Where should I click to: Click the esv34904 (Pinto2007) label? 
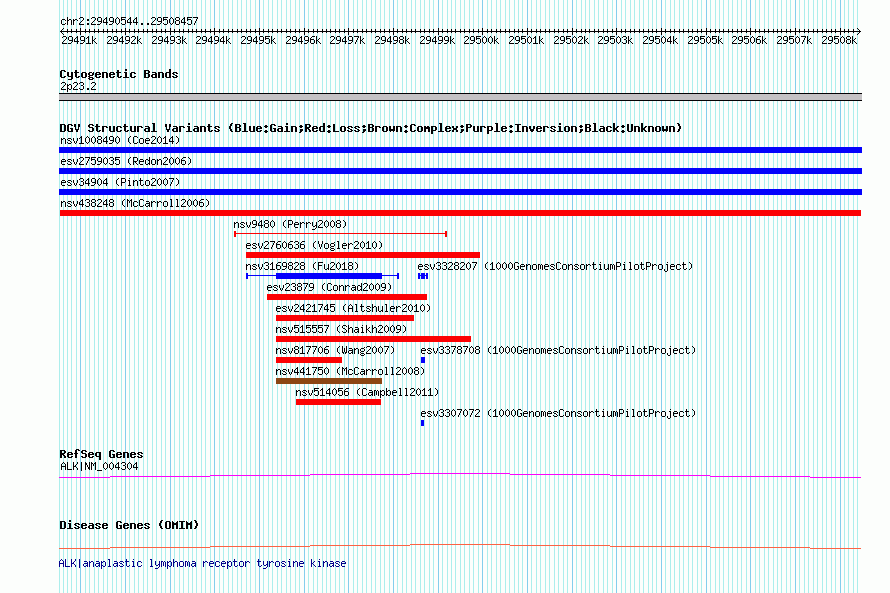120,182
